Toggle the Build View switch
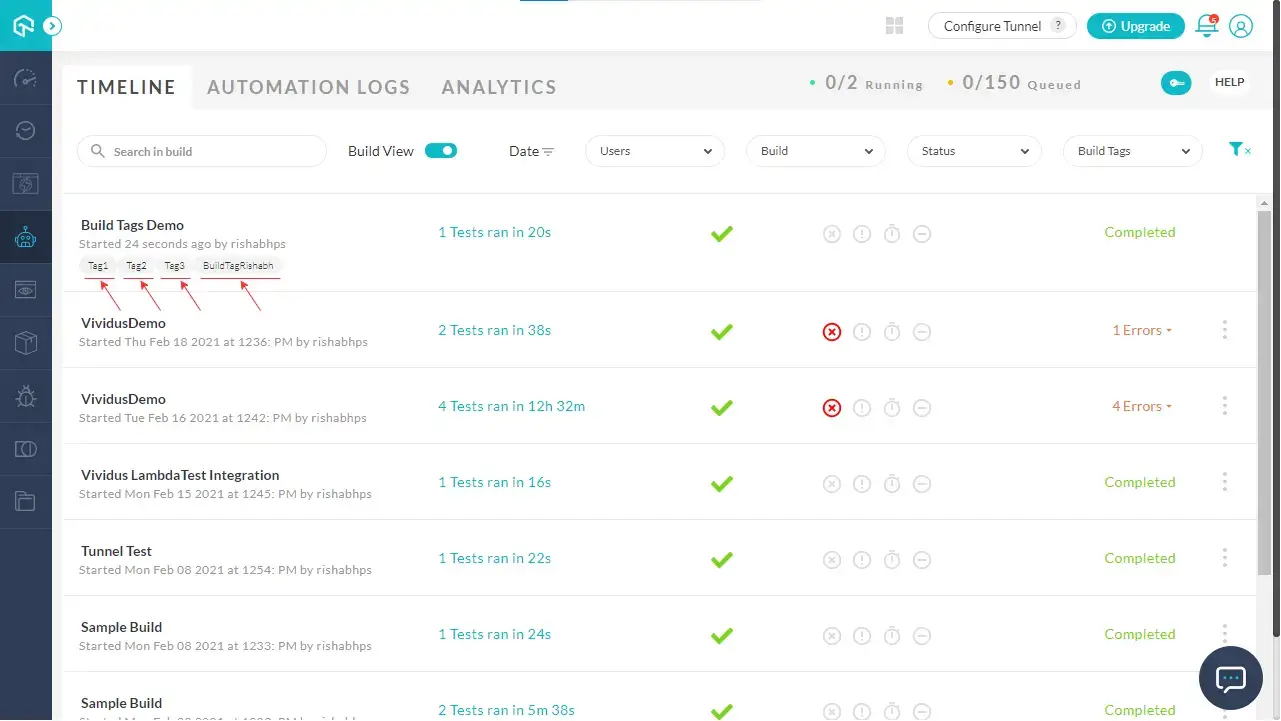This screenshot has width=1281, height=721. tap(440, 151)
